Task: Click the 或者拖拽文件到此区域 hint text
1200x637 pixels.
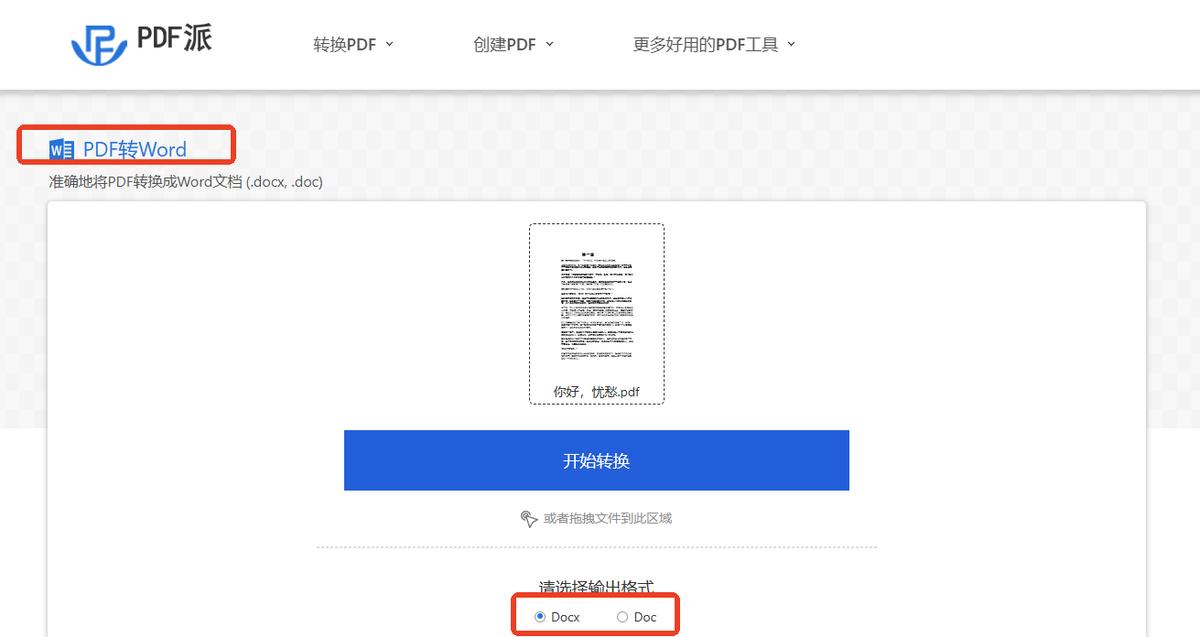Action: [x=607, y=518]
